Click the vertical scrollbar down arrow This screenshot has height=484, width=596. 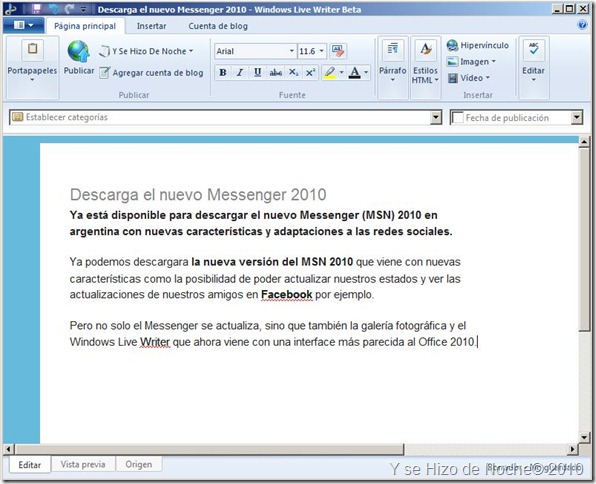584,437
